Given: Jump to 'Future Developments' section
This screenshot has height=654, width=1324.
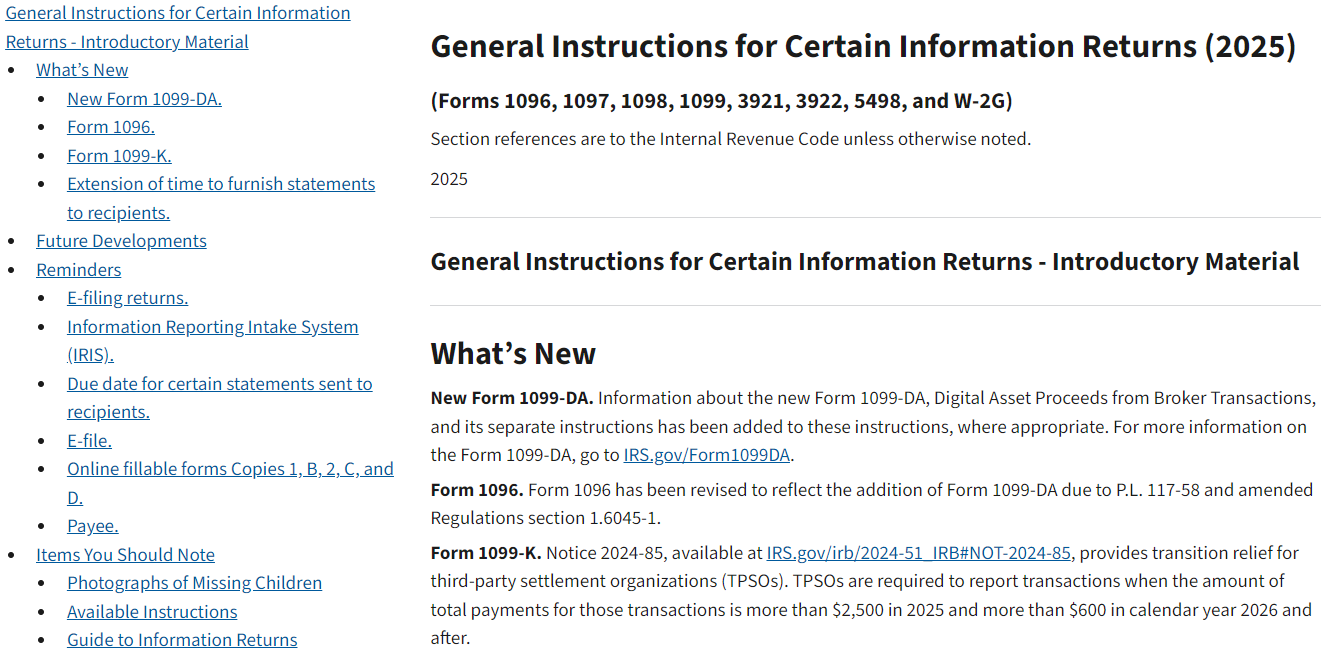Looking at the screenshot, I should pos(121,241).
